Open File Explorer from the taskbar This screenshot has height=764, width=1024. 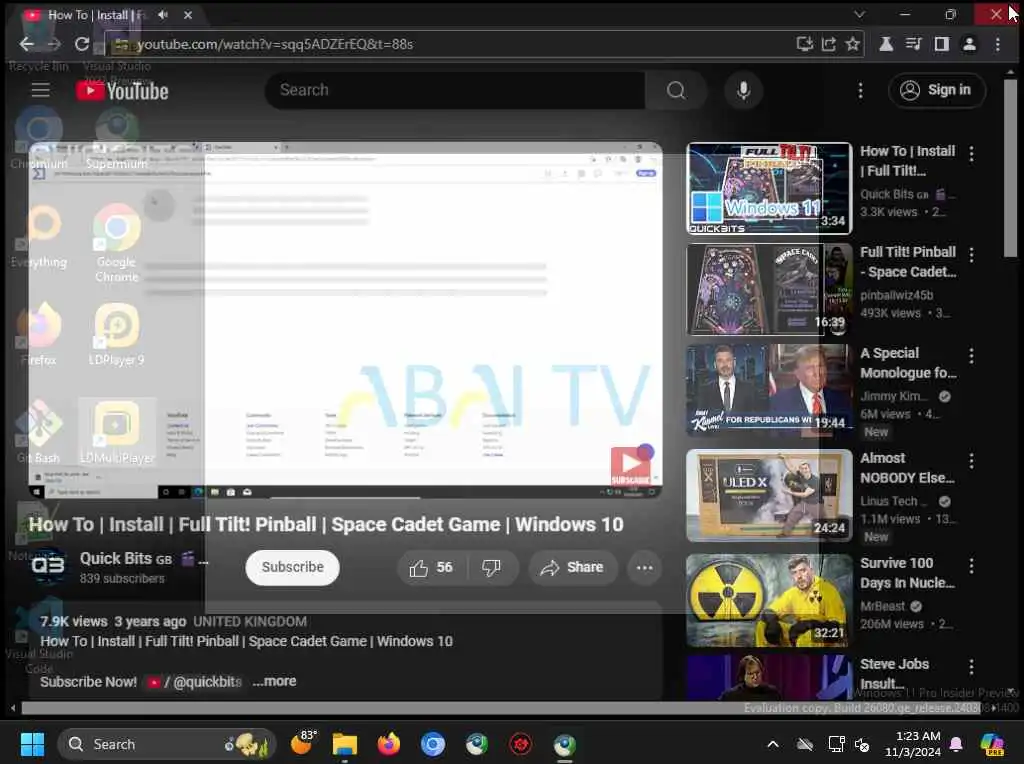point(345,744)
